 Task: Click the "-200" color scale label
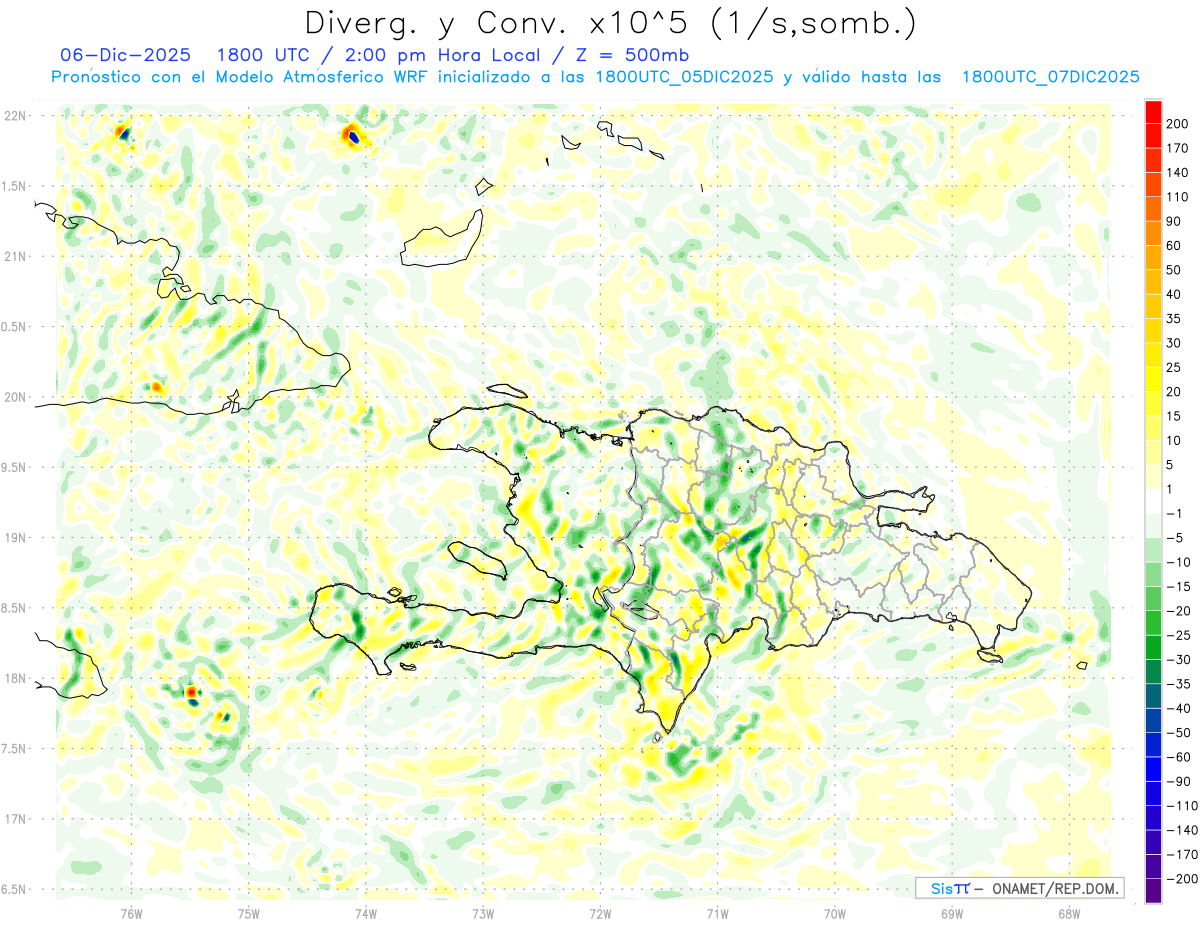[x=1180, y=879]
